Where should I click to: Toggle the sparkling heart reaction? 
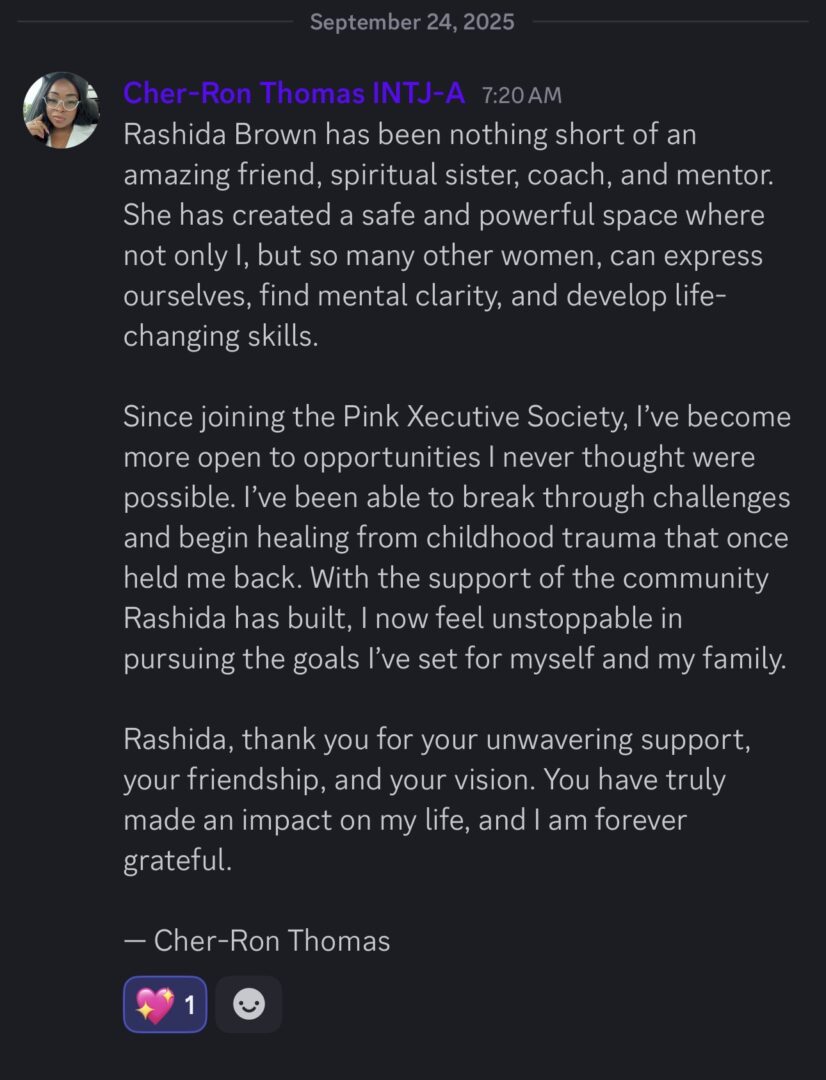(x=154, y=1003)
